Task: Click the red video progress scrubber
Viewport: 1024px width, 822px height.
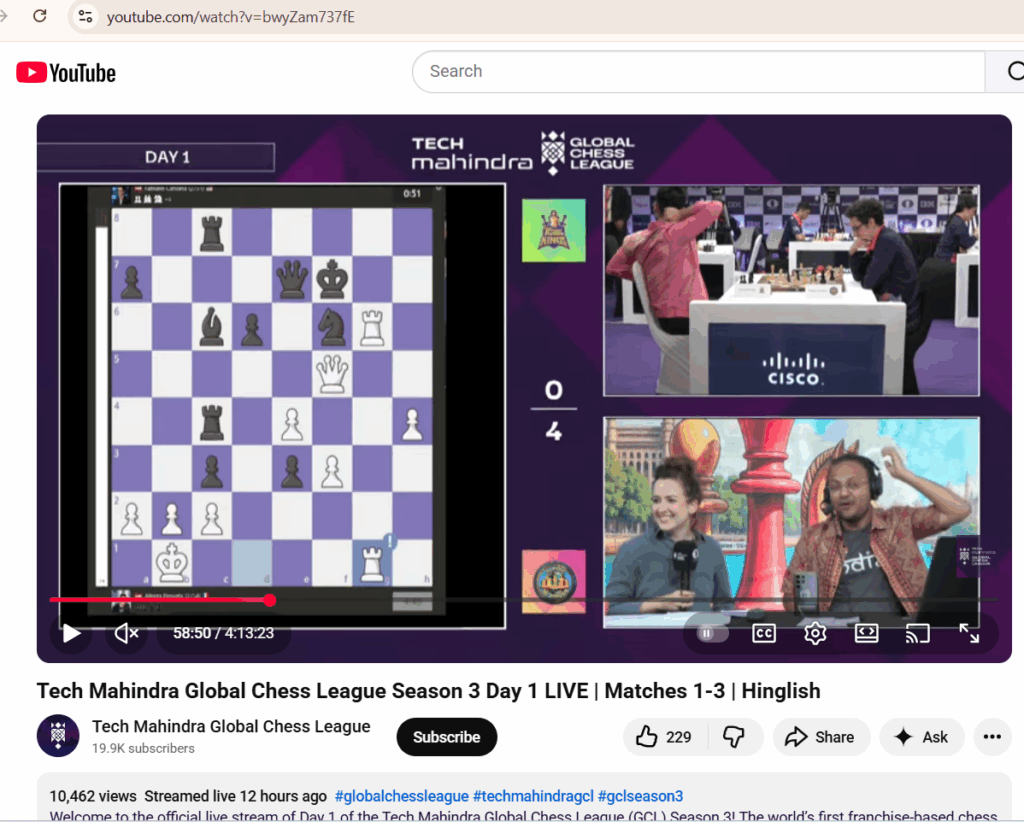Action: click(270, 600)
